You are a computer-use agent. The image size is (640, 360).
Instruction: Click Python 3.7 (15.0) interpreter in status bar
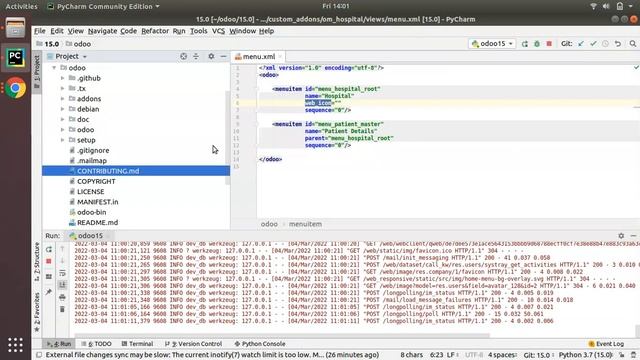pos(586,355)
